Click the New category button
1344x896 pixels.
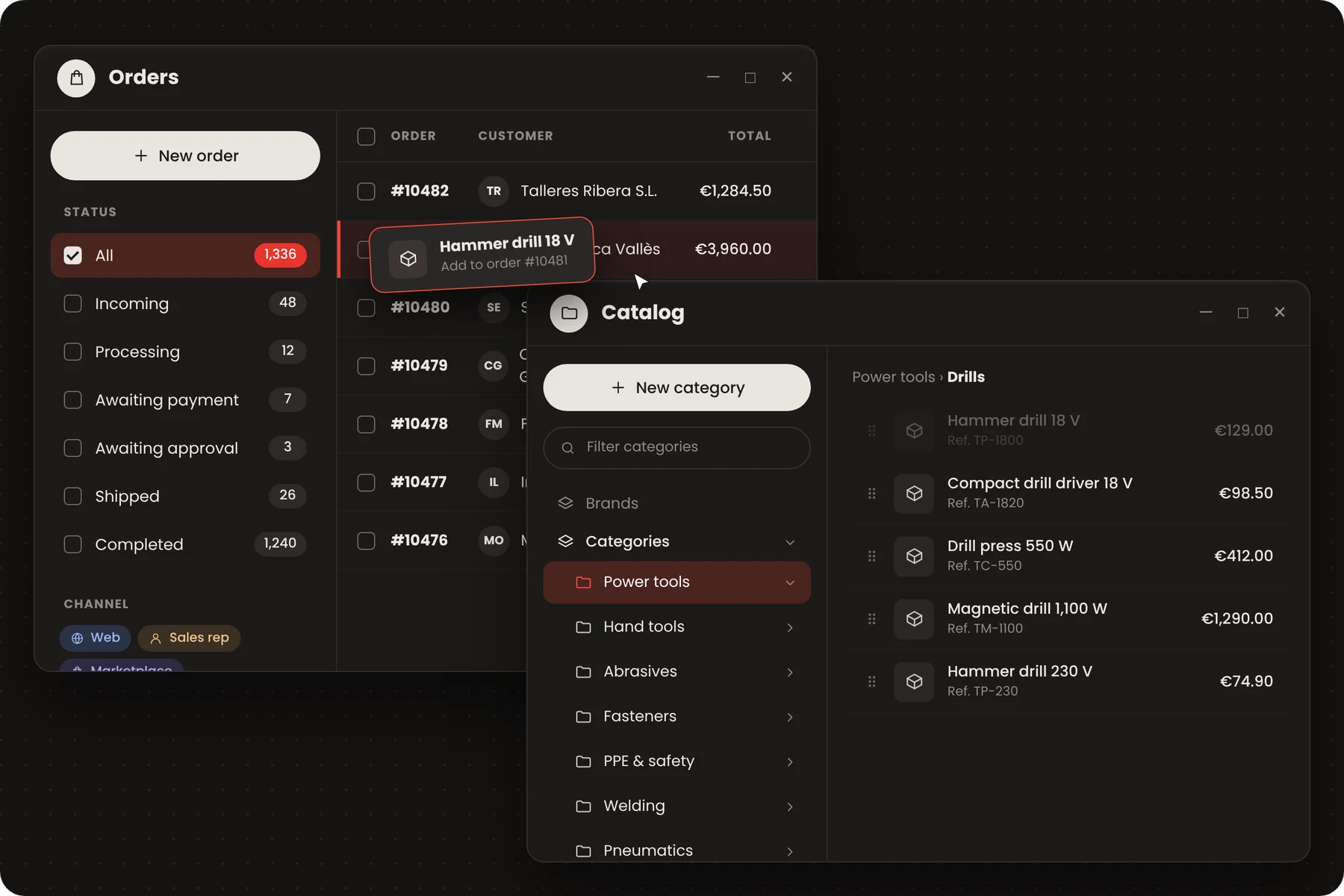[676, 388]
